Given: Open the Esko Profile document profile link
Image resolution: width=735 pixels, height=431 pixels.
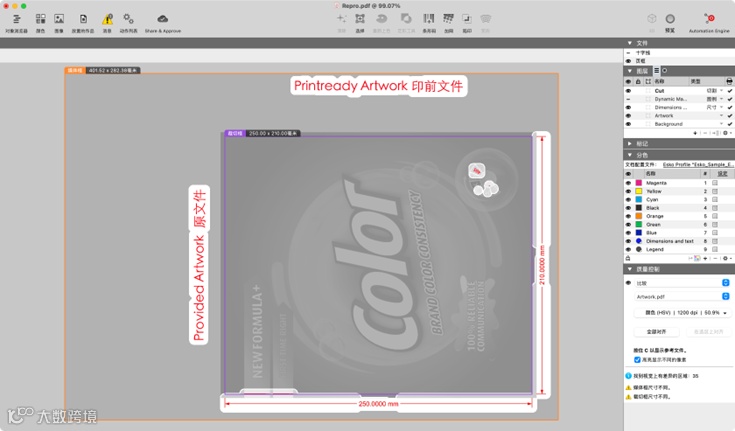Looking at the screenshot, I should tap(698, 165).
